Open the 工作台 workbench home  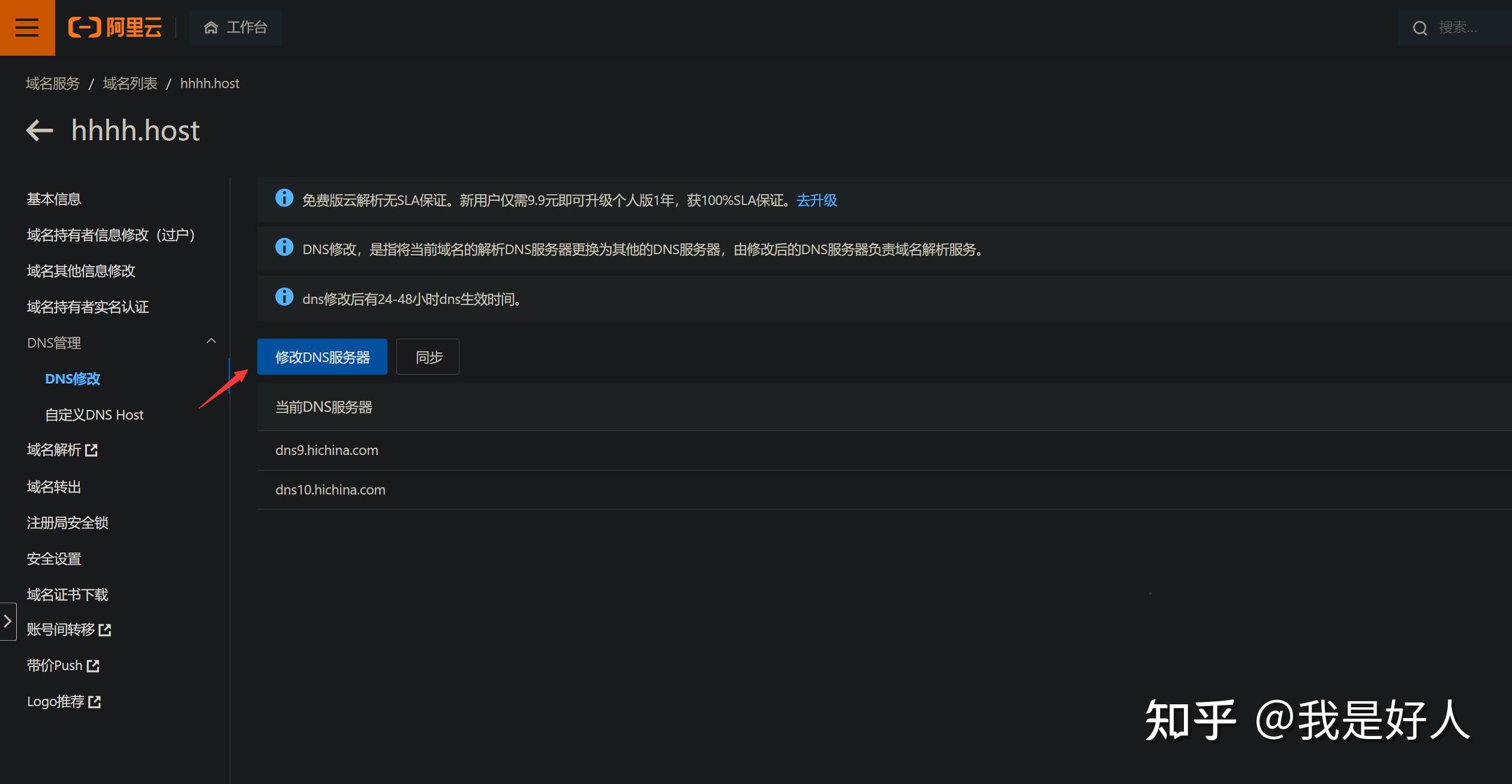click(236, 28)
